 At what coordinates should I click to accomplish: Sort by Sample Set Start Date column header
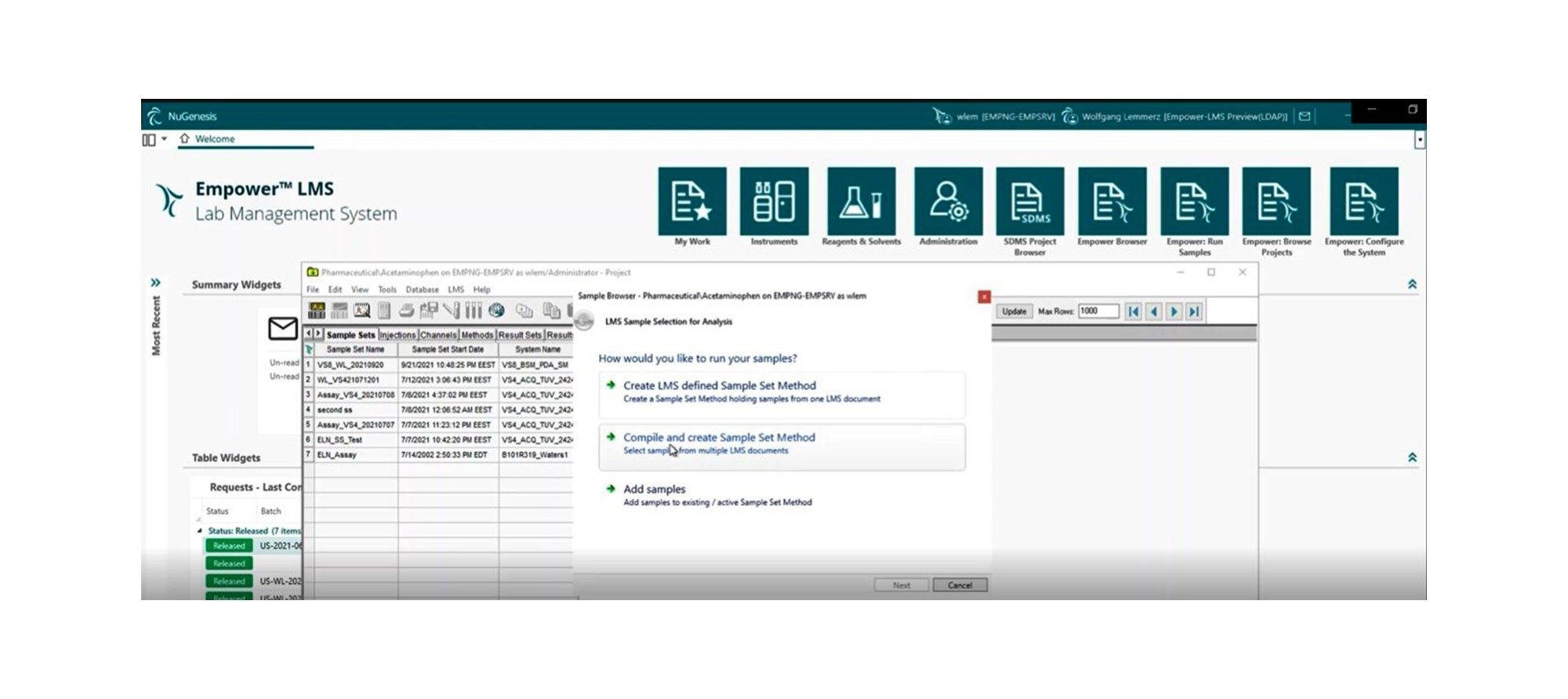tap(448, 349)
